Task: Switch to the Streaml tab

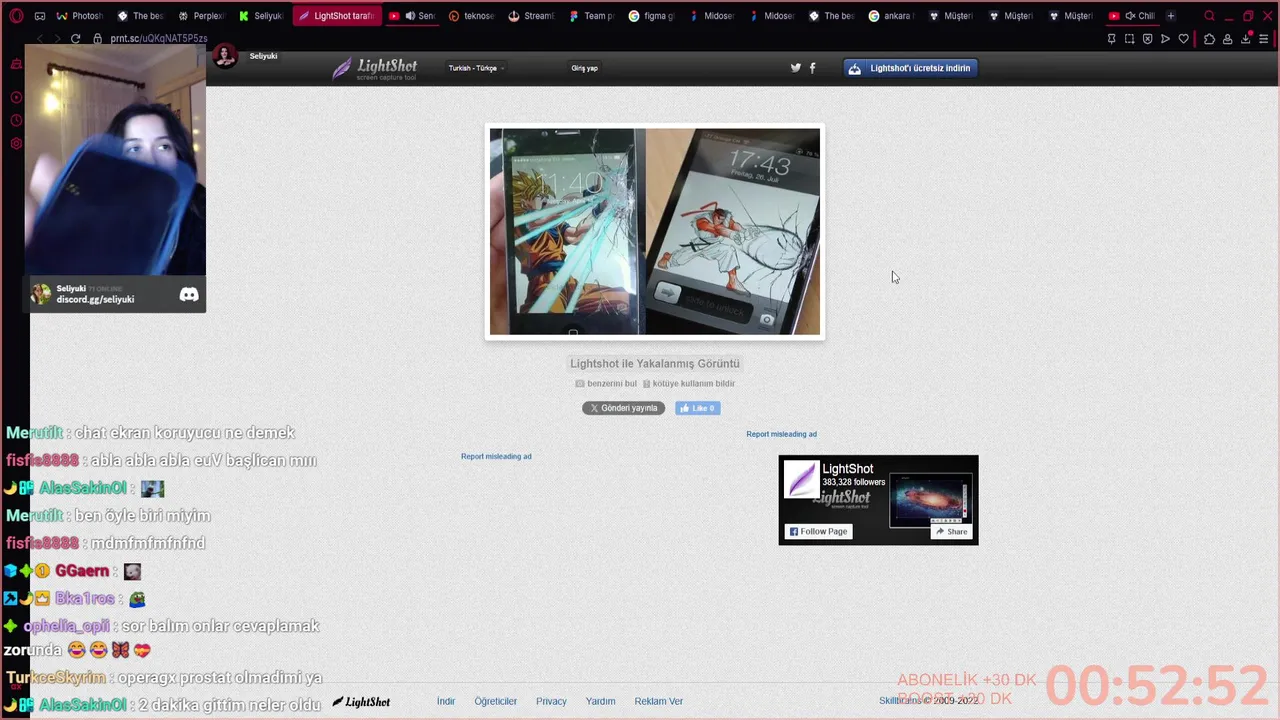Action: pyautogui.click(x=530, y=16)
